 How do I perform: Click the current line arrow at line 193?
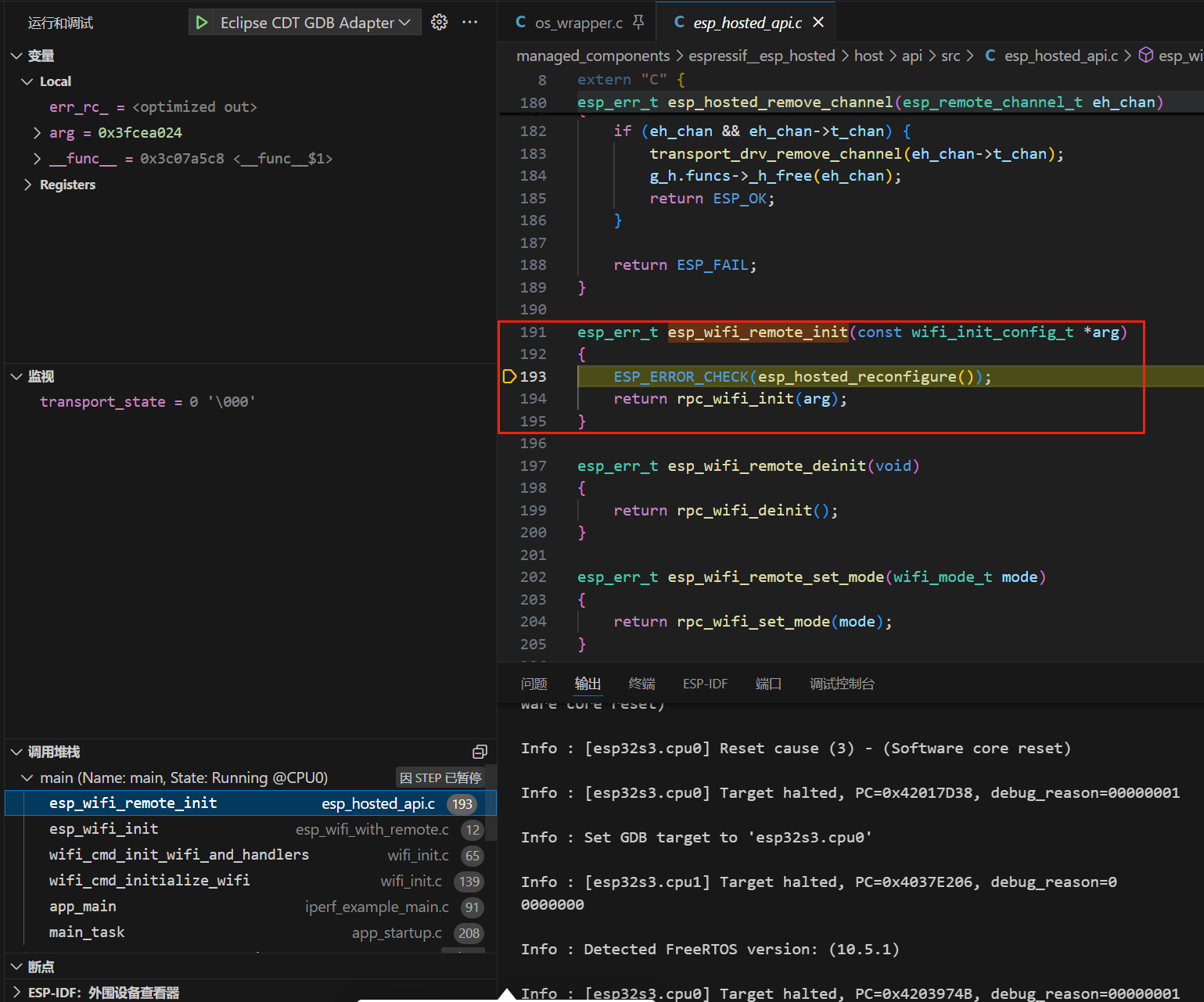tap(509, 377)
